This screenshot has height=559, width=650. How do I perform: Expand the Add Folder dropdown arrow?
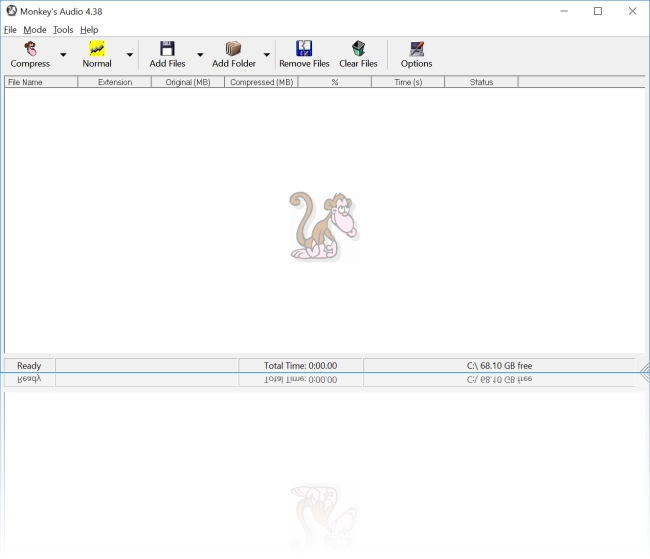point(267,54)
